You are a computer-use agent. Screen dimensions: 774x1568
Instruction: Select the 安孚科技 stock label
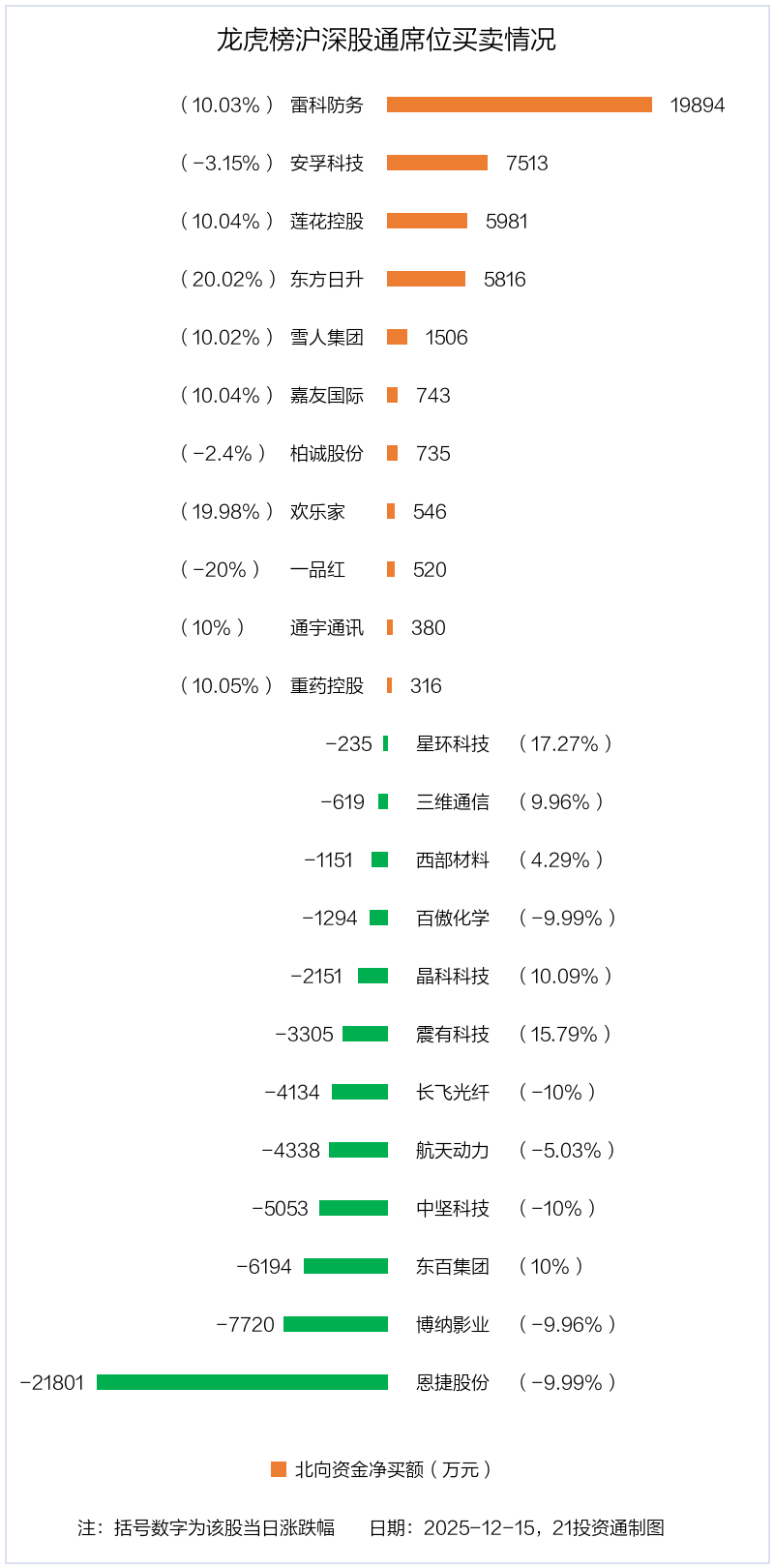point(327,163)
